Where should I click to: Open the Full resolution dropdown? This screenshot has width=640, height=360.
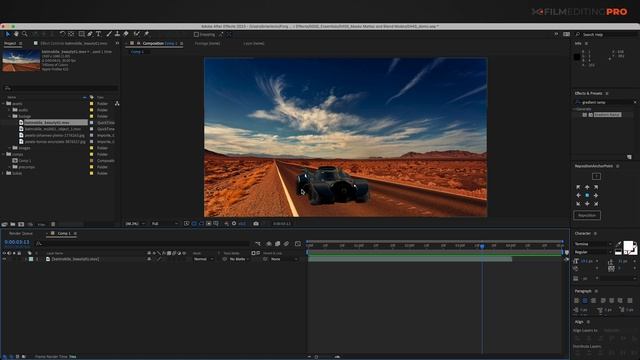click(164, 224)
